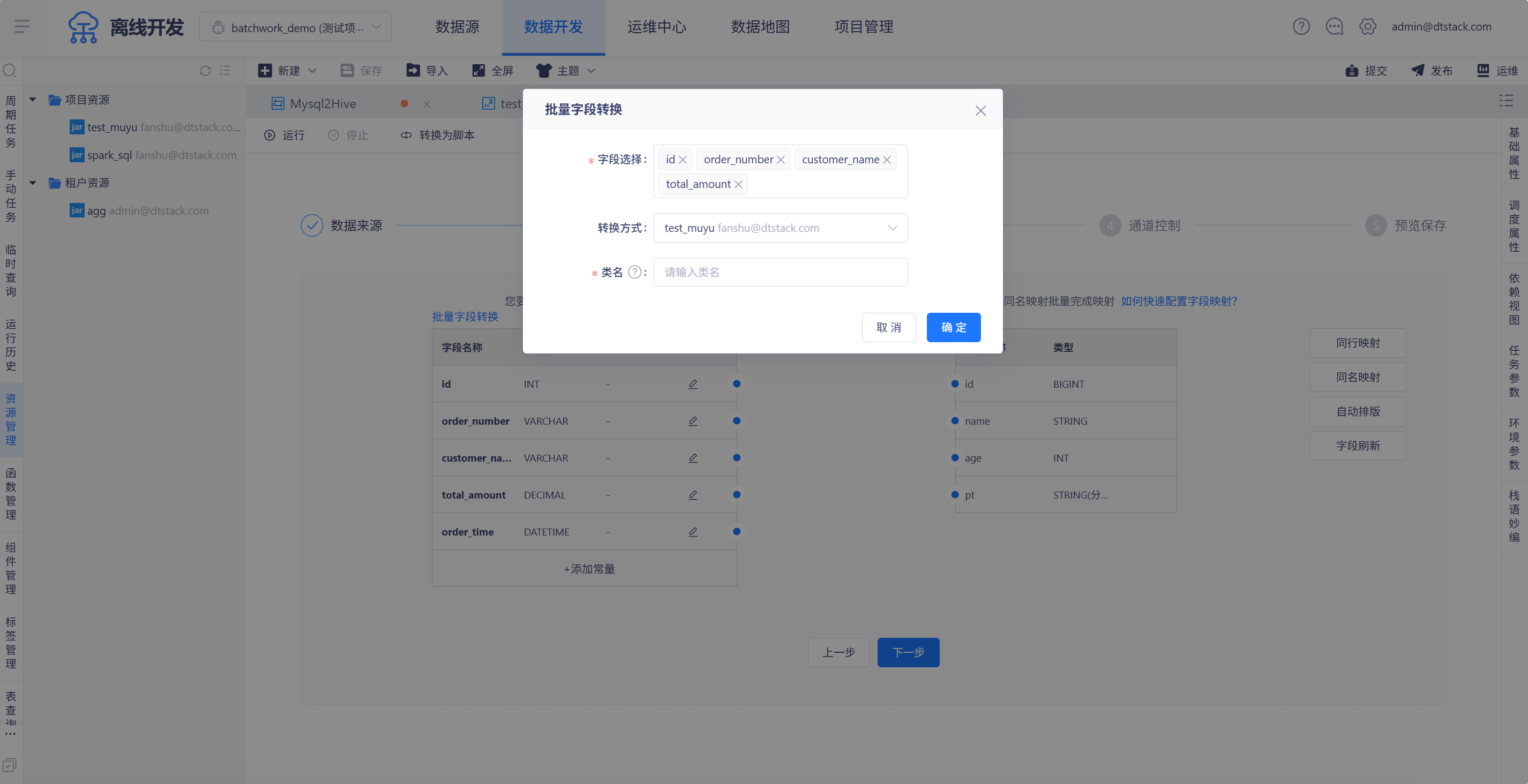This screenshot has width=1528, height=784.
Task: Open the batchwork_demo project selector
Action: [x=295, y=27]
